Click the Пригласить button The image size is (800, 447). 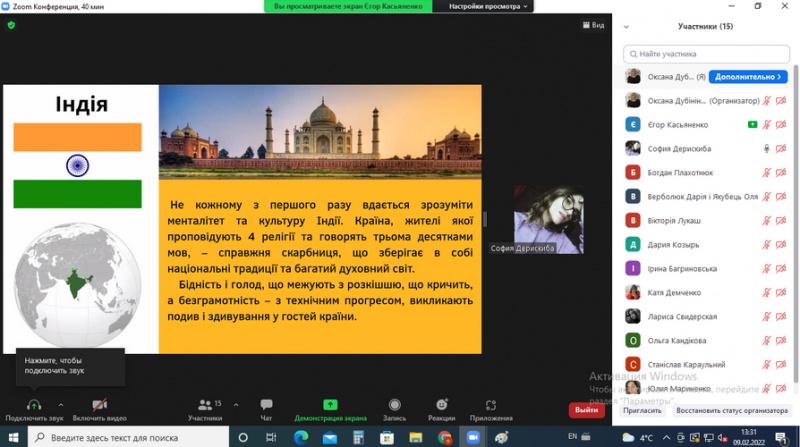pyautogui.click(x=643, y=410)
